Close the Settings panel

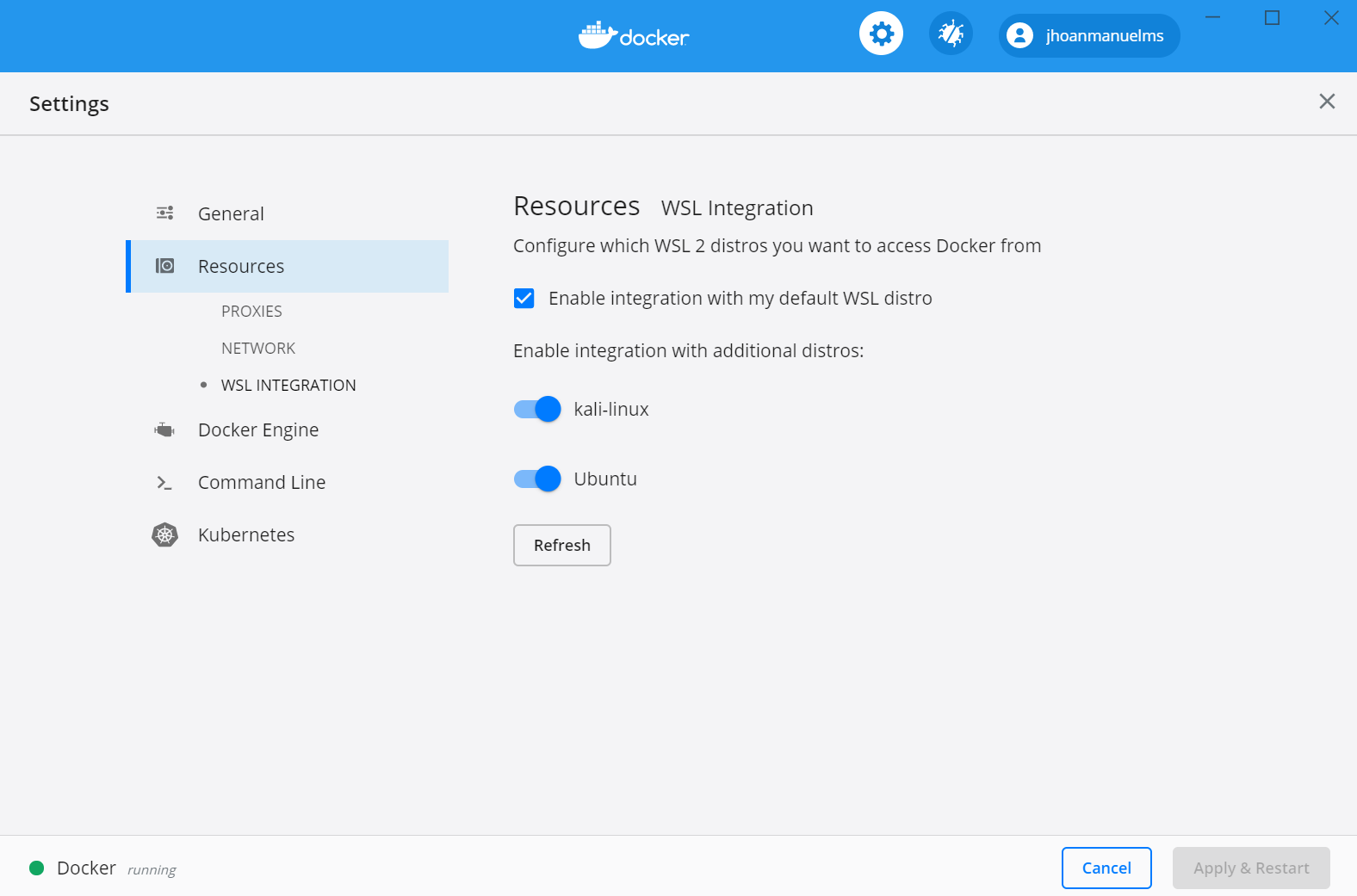coord(1327,102)
